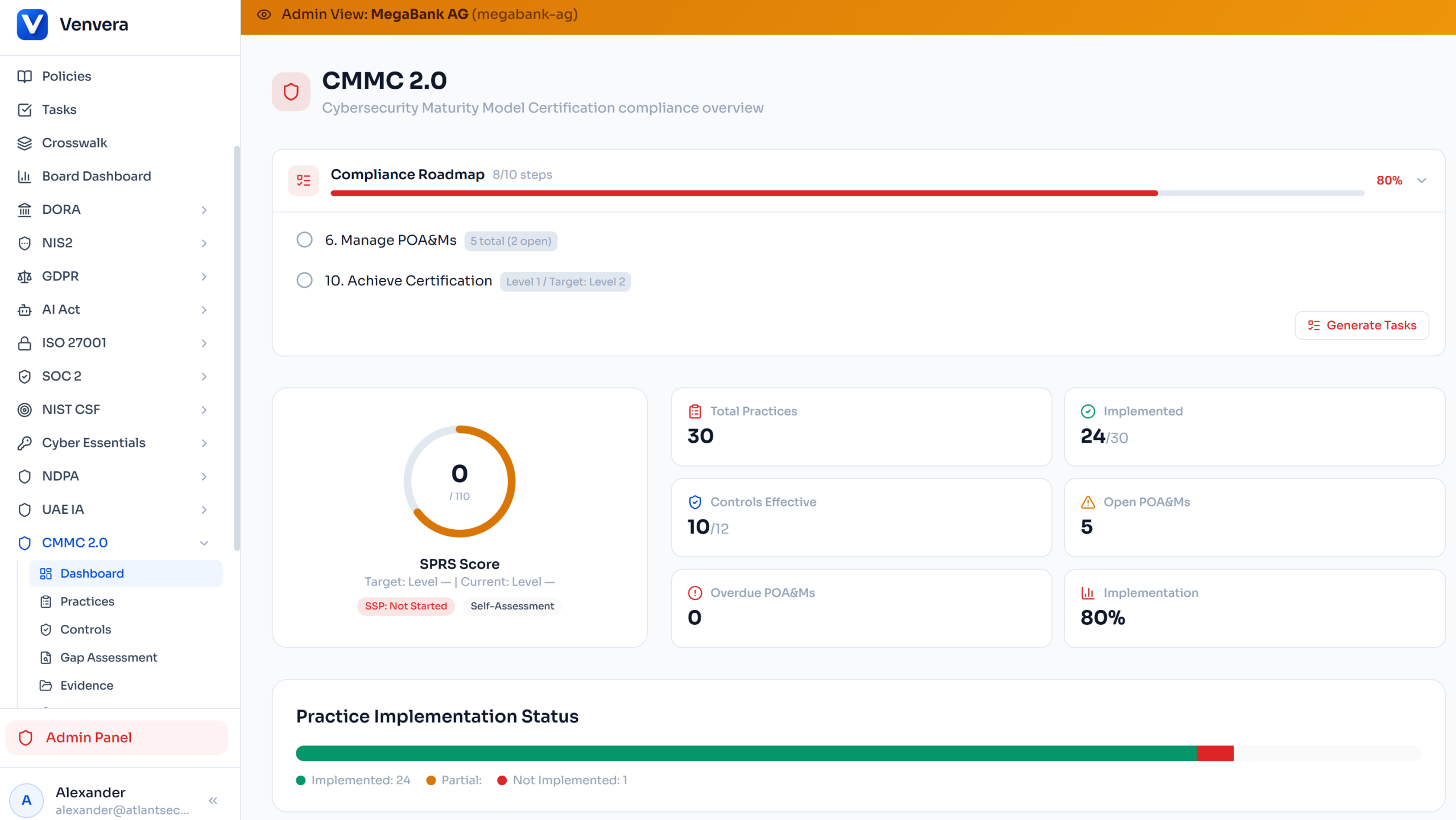The width and height of the screenshot is (1456, 820).
Task: Expand the DORA menu chevron
Action: [204, 210]
